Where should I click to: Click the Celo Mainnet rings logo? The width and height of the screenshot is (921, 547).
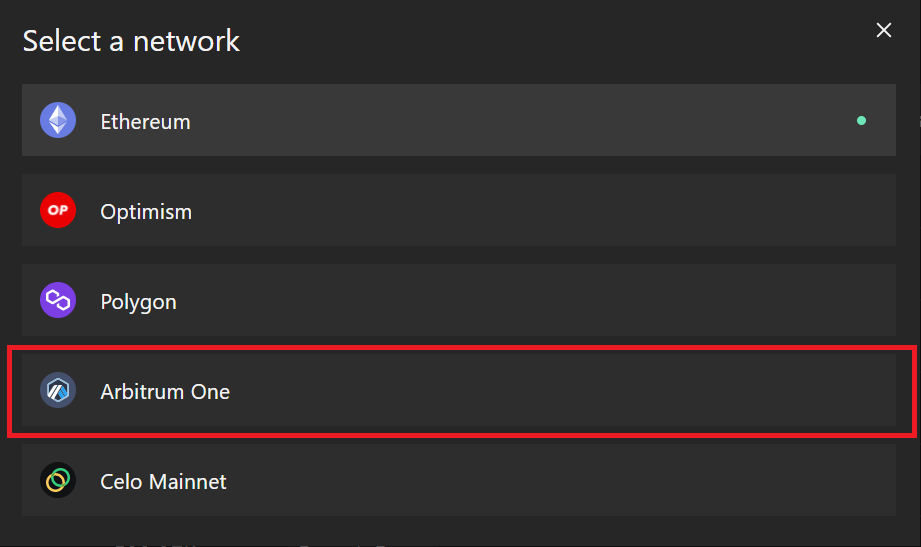coord(58,480)
